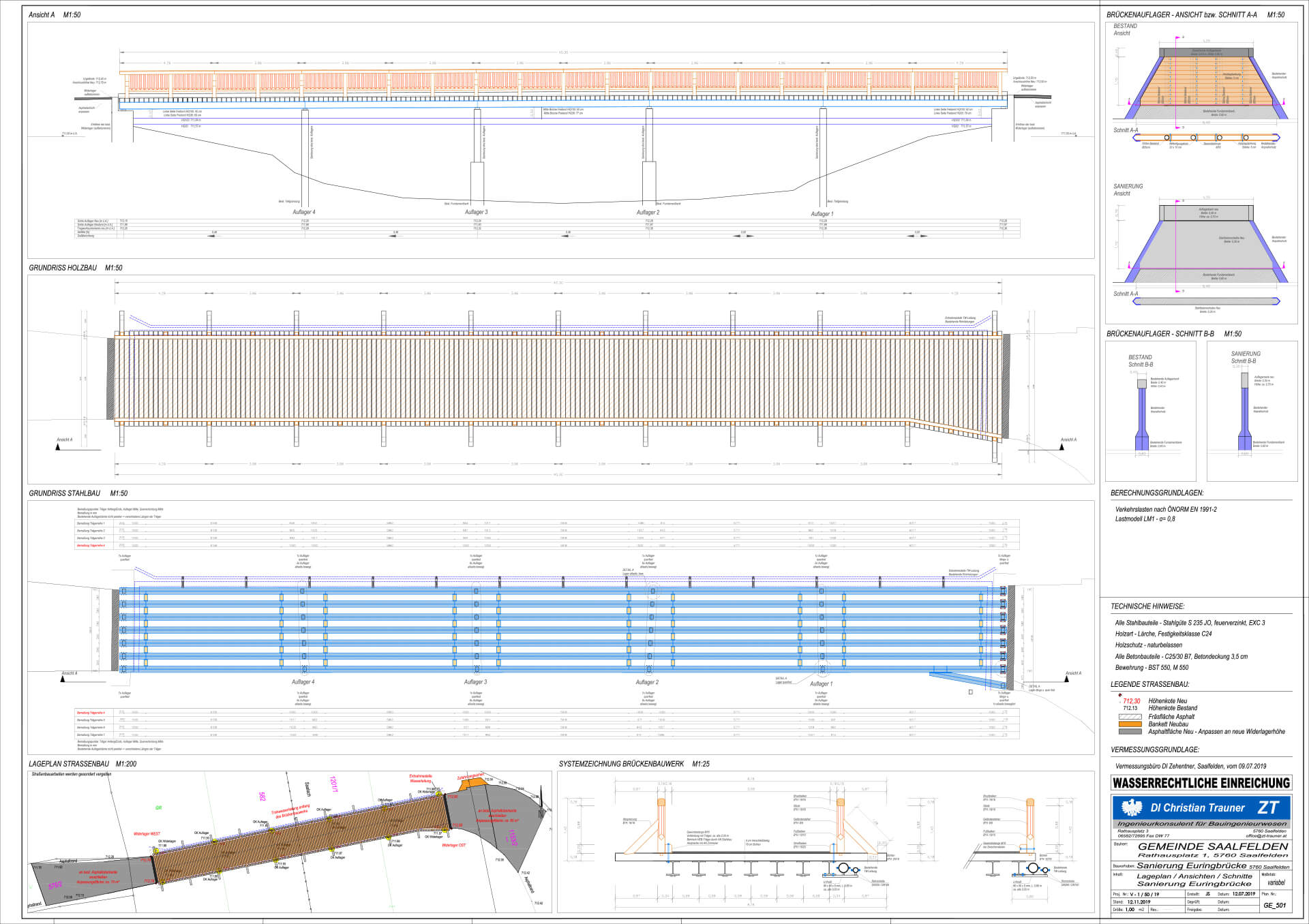Click the red 712,30 Höhenkote Neu sample
This screenshot has width=1309, height=924.
1131,701
